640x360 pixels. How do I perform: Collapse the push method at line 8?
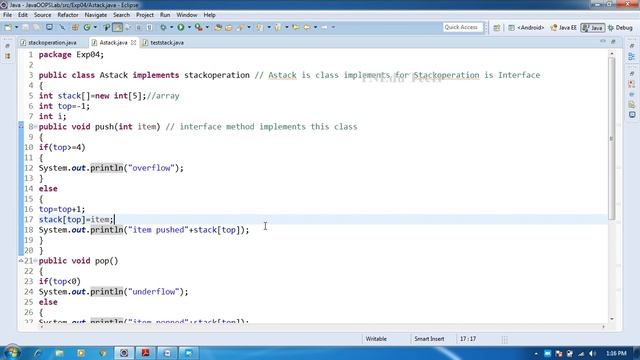(35, 127)
